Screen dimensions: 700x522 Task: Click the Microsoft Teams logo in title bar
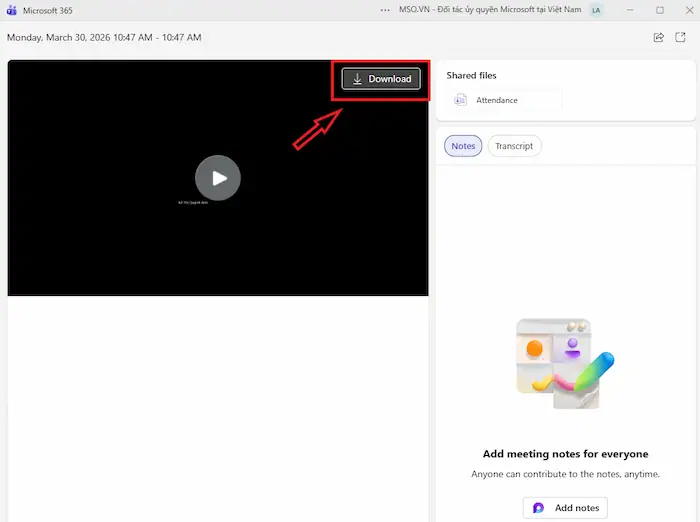point(11,10)
